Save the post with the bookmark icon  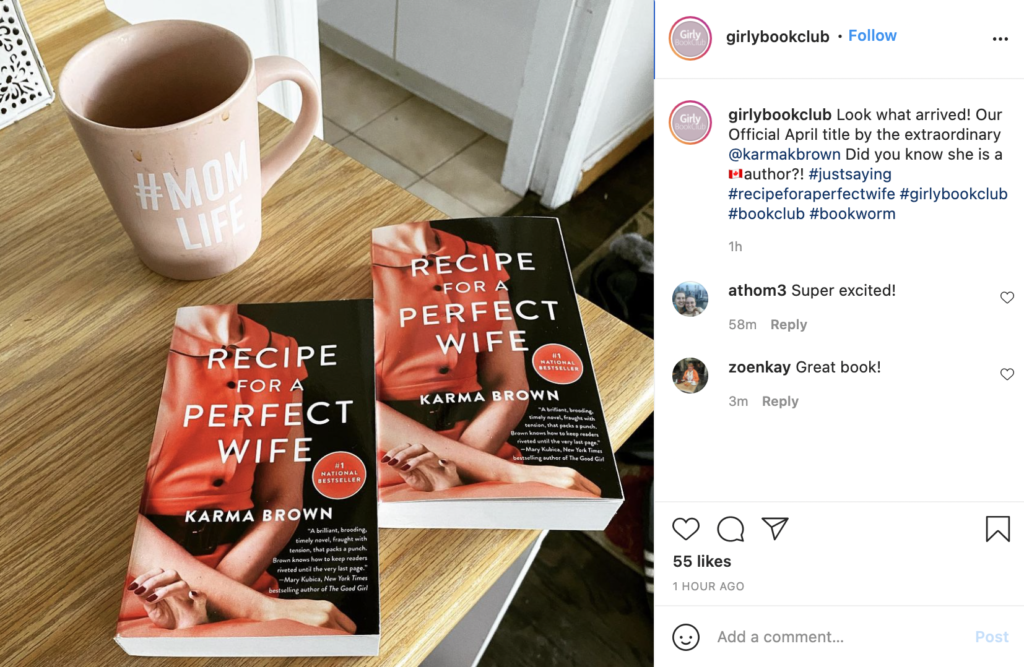[x=997, y=527]
